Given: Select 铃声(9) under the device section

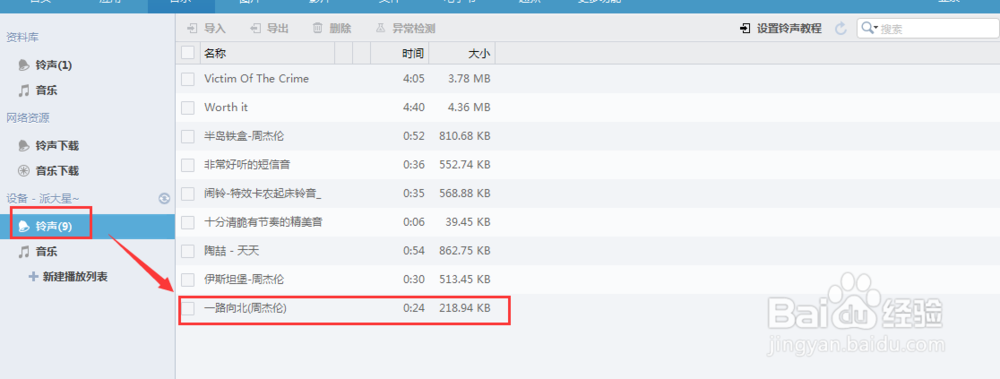Looking at the screenshot, I should (87, 227).
